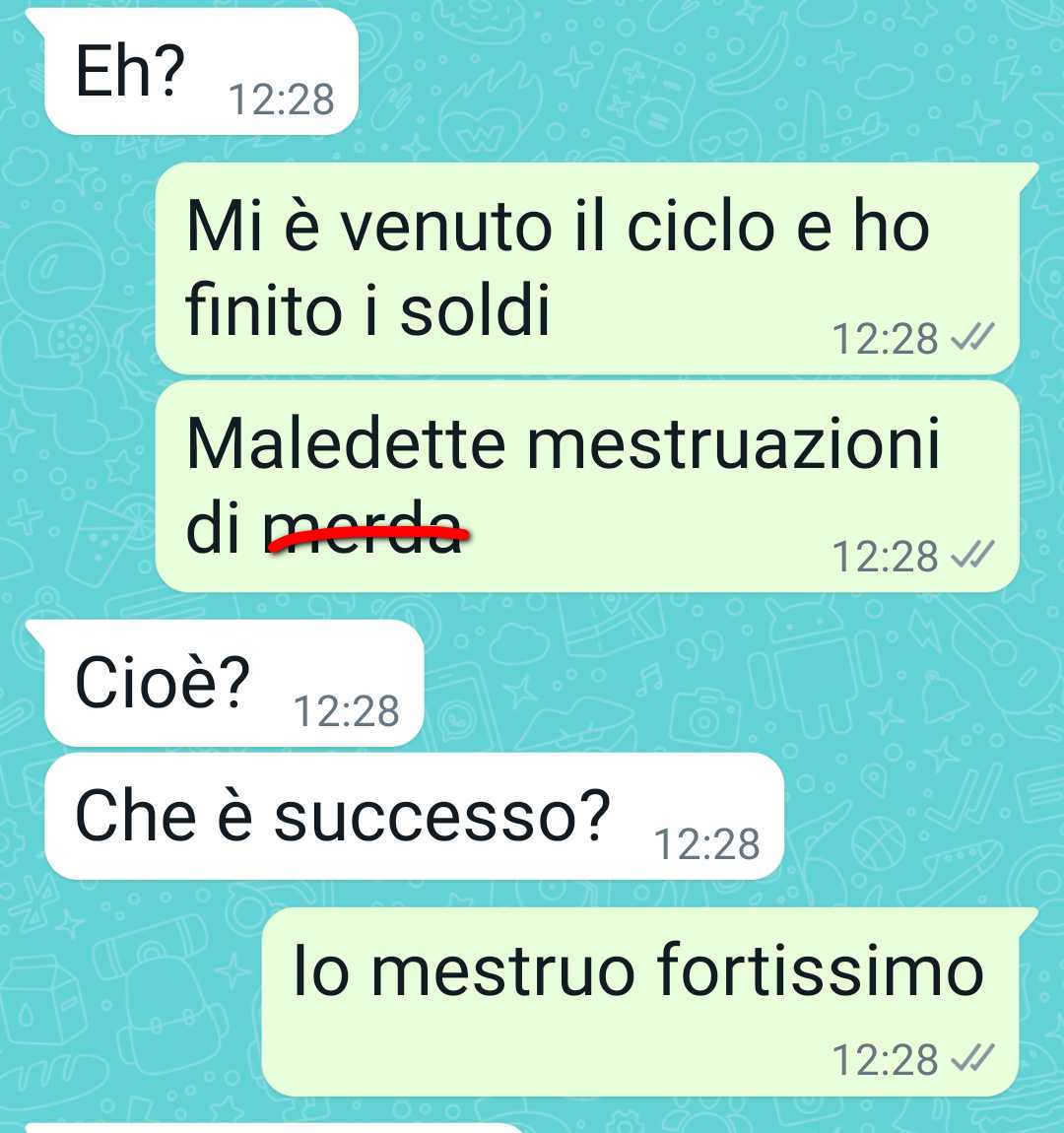Tap the word "mestruo" in the last sent message
This screenshot has height=1133, width=1064.
click(x=502, y=970)
